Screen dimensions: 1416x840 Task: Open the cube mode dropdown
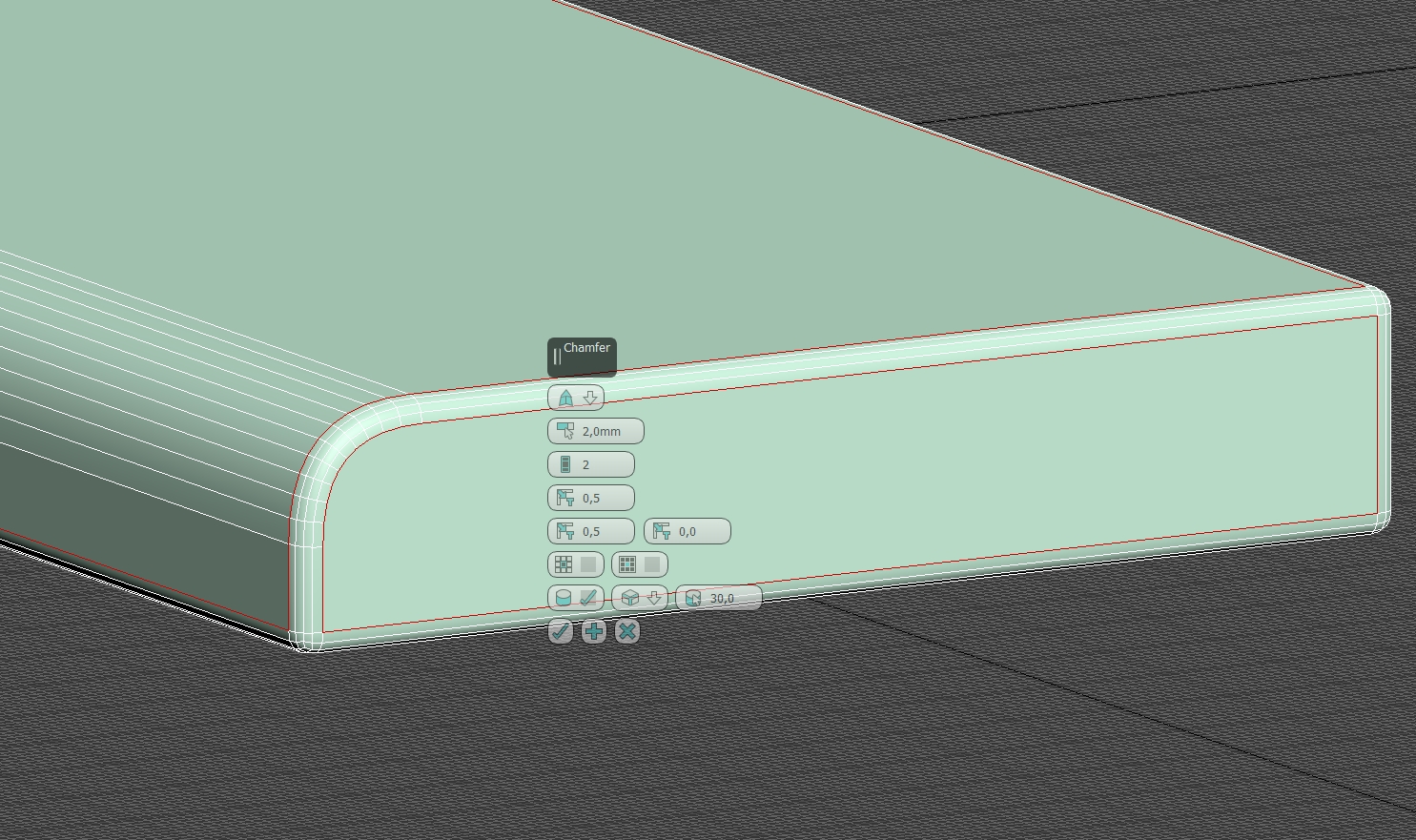640,598
